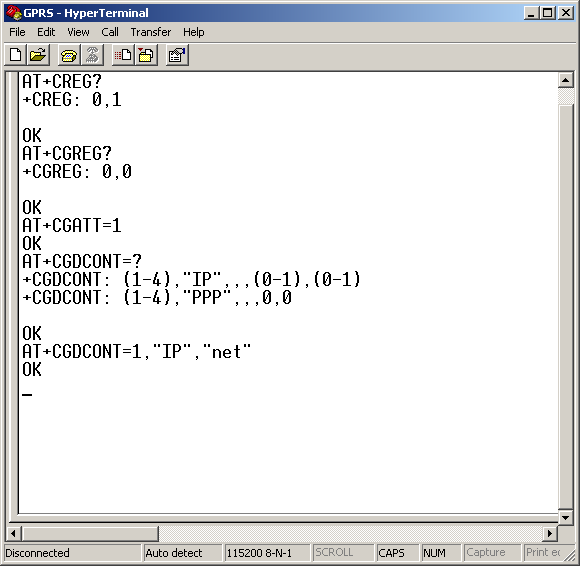The height and width of the screenshot is (566, 580).
Task: Click the horizontal scrollbar thumb
Action: 90,533
